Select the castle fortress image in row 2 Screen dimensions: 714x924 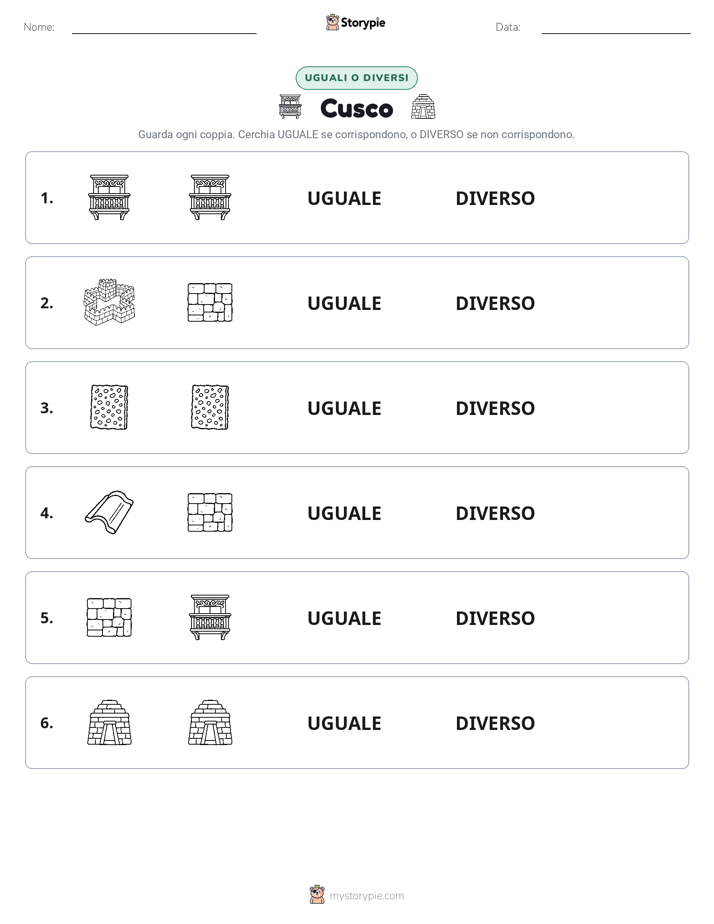(x=109, y=302)
